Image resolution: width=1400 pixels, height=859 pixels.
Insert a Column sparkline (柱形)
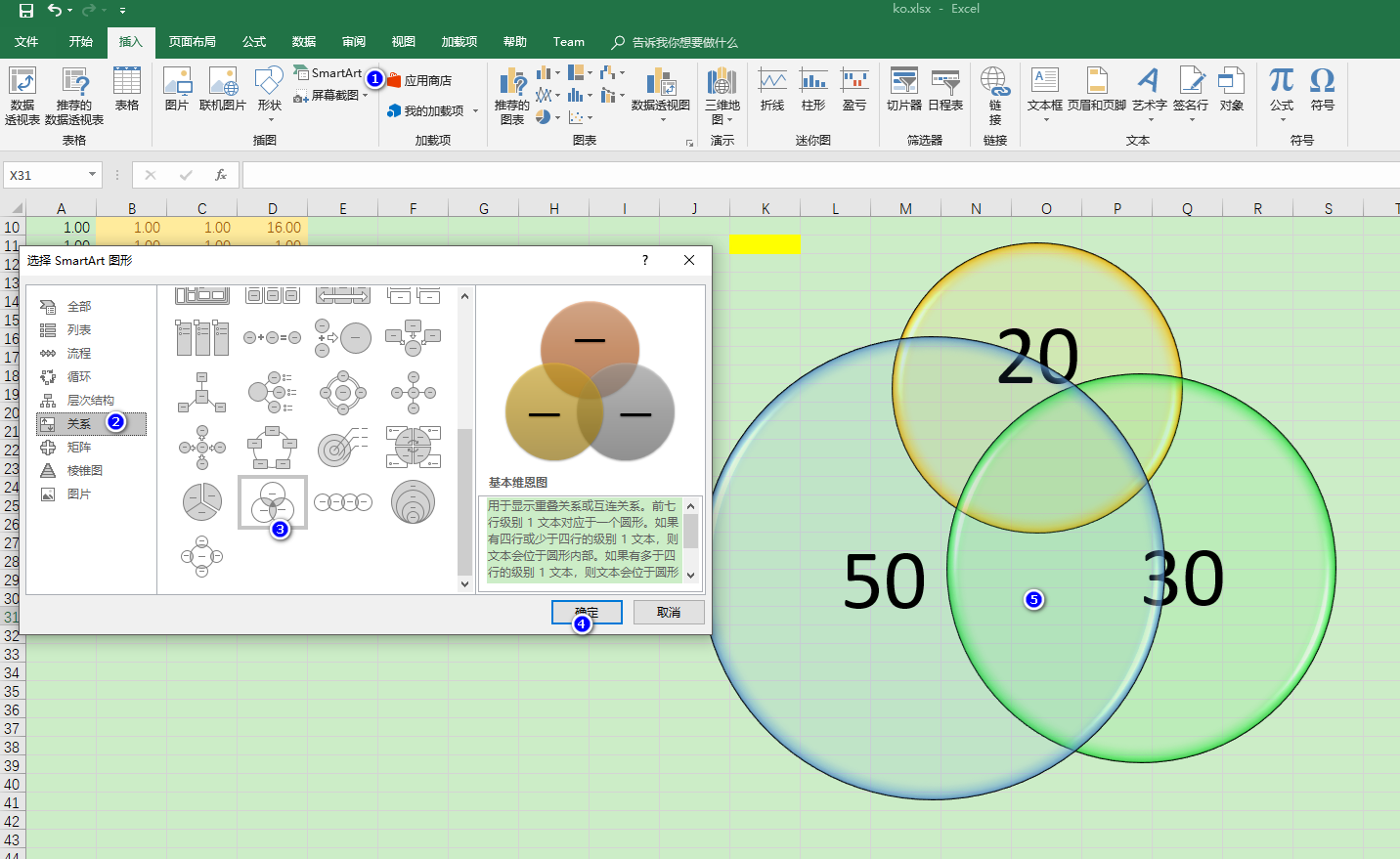pos(813,89)
